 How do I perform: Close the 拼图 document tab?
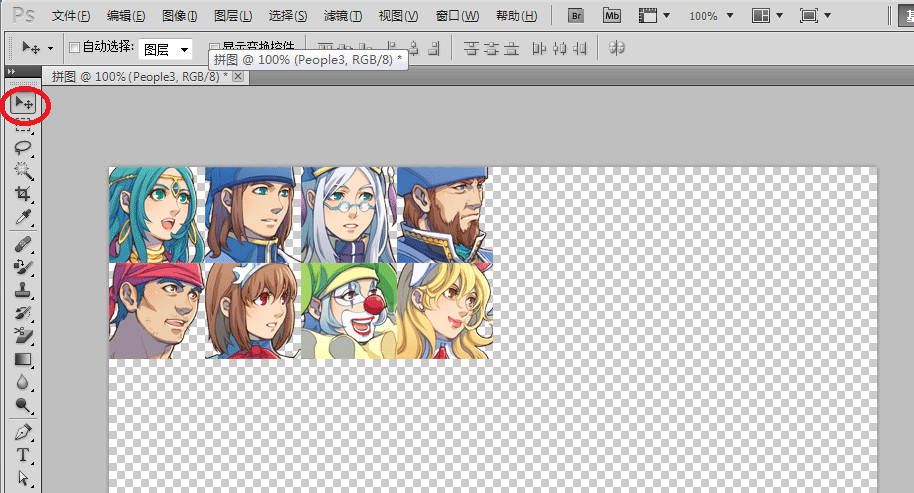point(238,77)
